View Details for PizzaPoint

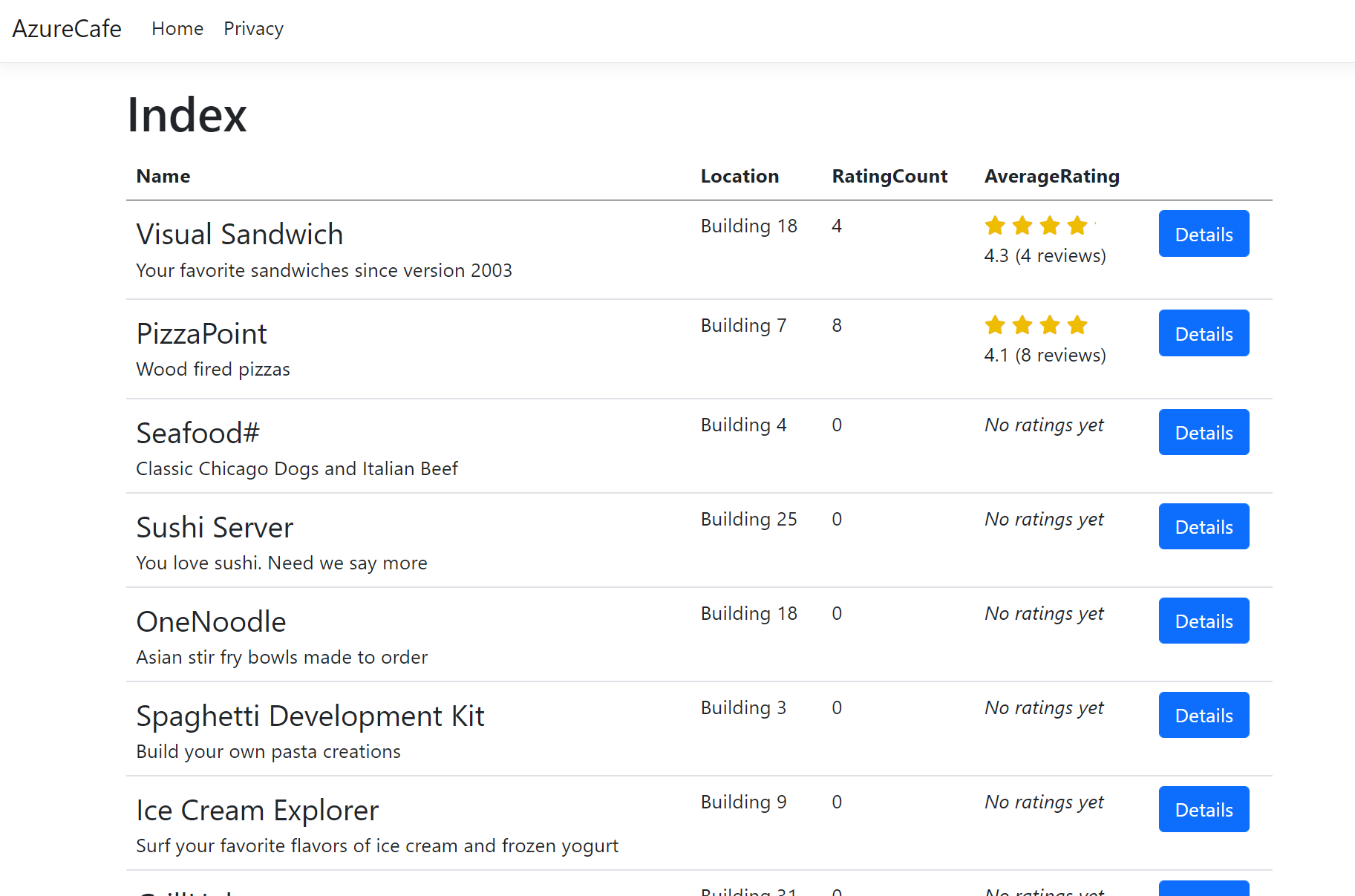(1204, 333)
